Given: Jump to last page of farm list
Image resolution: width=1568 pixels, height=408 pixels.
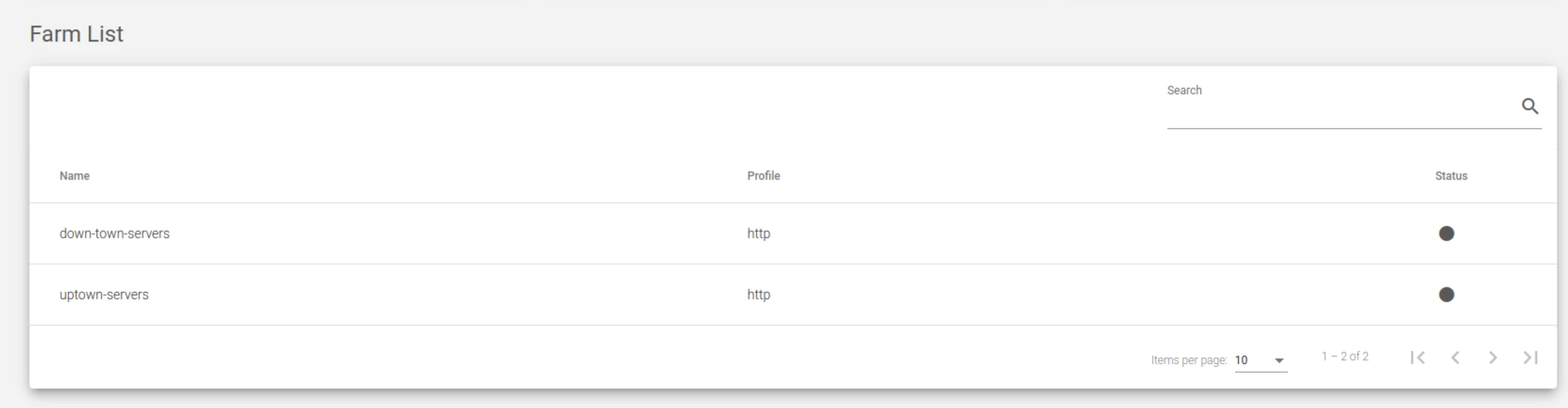Looking at the screenshot, I should point(1530,357).
